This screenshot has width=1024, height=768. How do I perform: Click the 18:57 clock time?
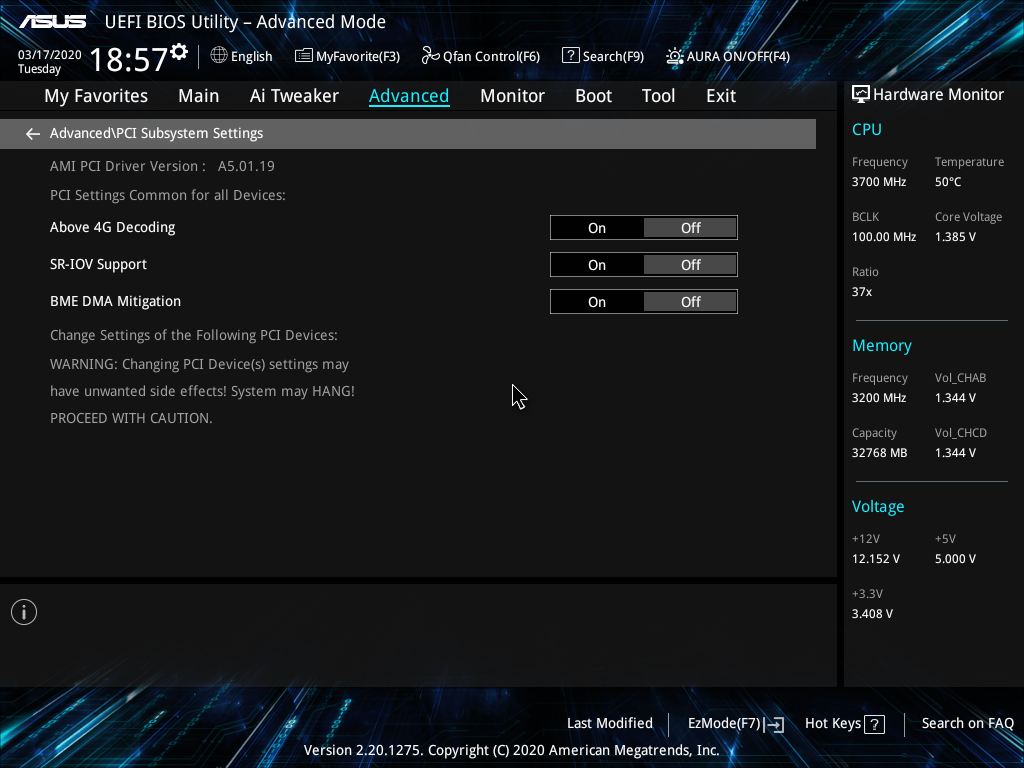128,59
